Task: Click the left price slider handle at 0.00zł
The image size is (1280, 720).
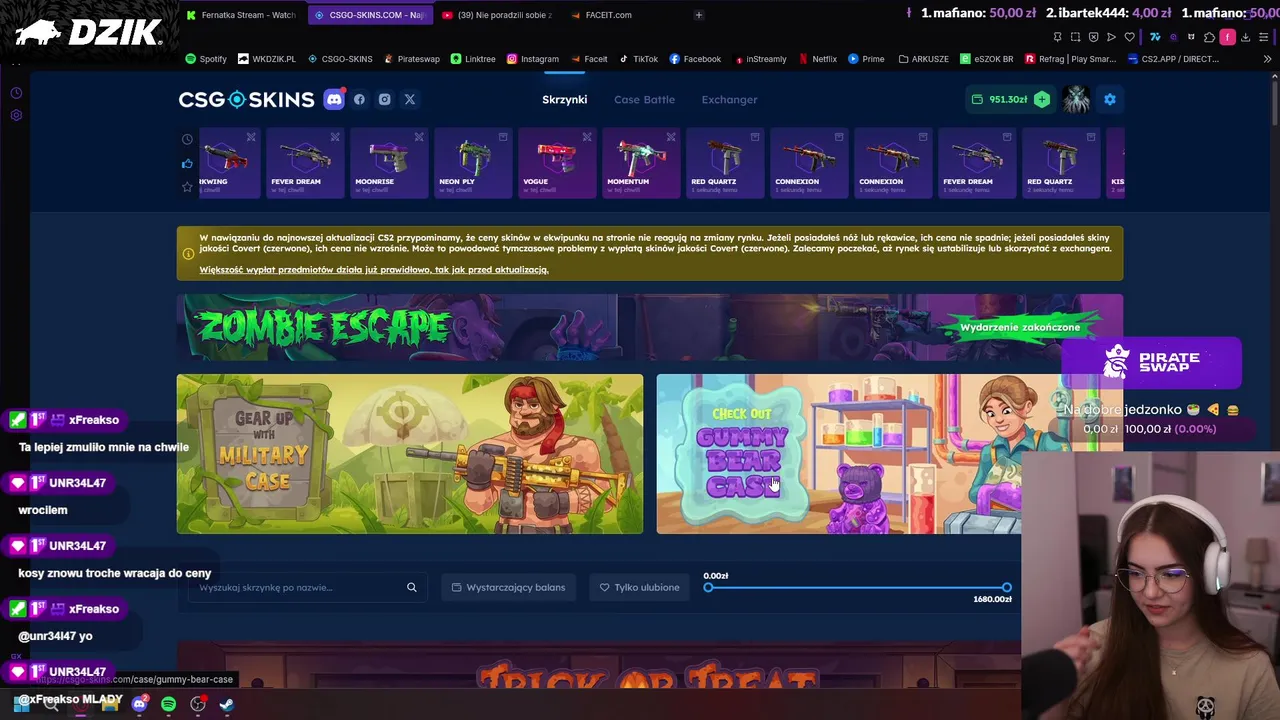Action: (x=708, y=587)
